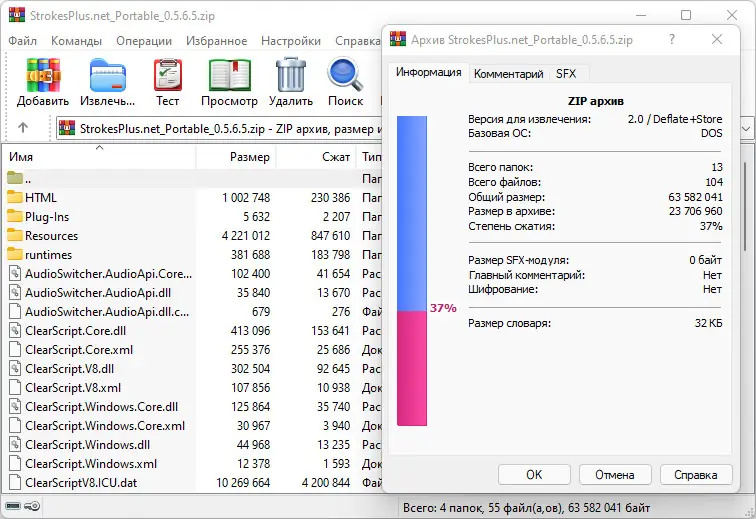Select the HTML folder icon

click(x=15, y=197)
